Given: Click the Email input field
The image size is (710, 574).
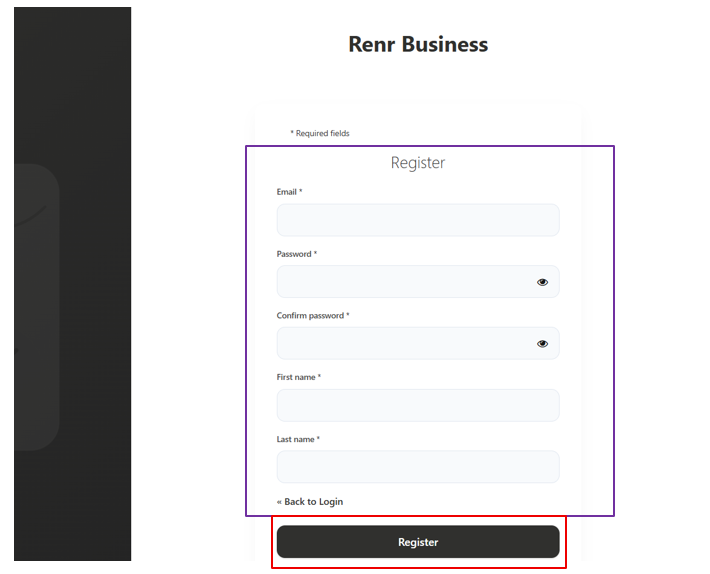Looking at the screenshot, I should (x=418, y=220).
